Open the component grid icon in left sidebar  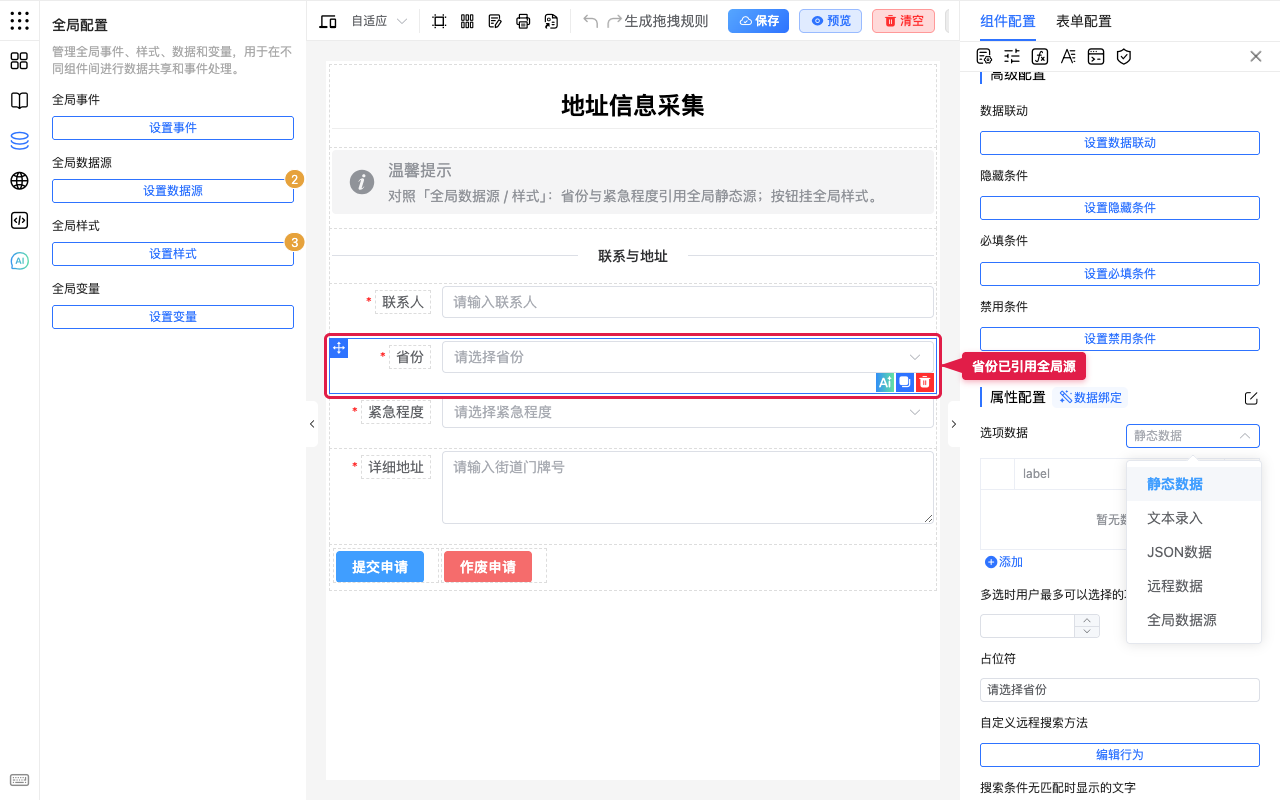click(x=19, y=61)
